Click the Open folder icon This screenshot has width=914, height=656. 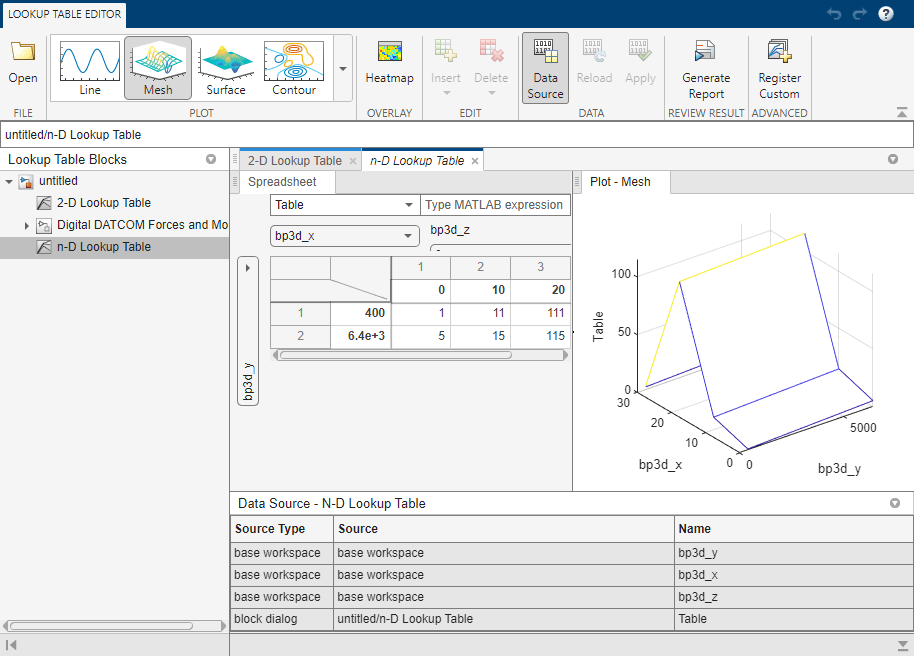point(22,52)
